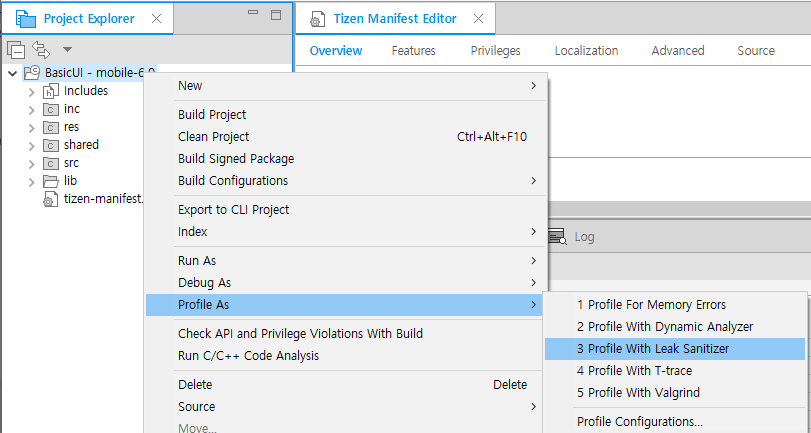811x433 pixels.
Task: Collapse the BasicUI project tree node
Action: pos(12,73)
